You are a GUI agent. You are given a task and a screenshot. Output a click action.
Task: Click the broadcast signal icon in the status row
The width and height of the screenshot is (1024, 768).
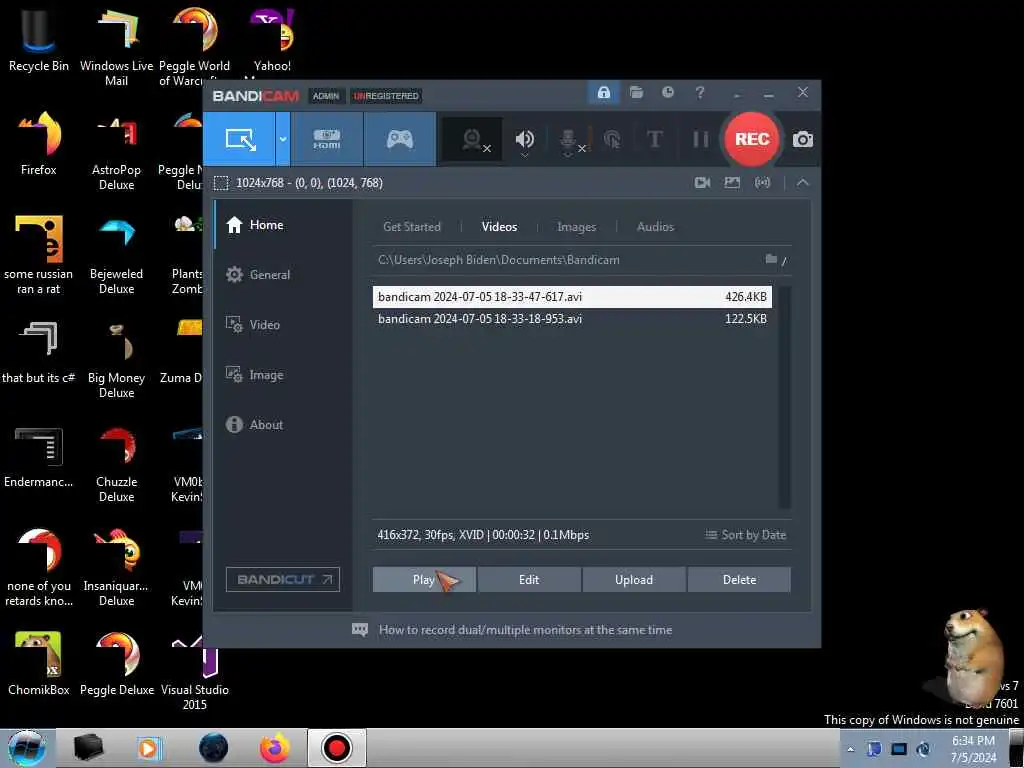tap(762, 183)
